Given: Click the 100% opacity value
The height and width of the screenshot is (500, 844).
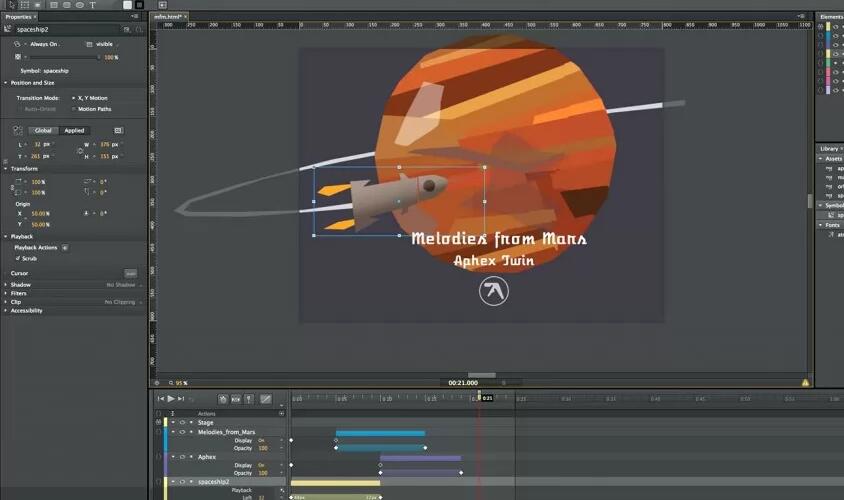Looking at the screenshot, I should click(111, 57).
